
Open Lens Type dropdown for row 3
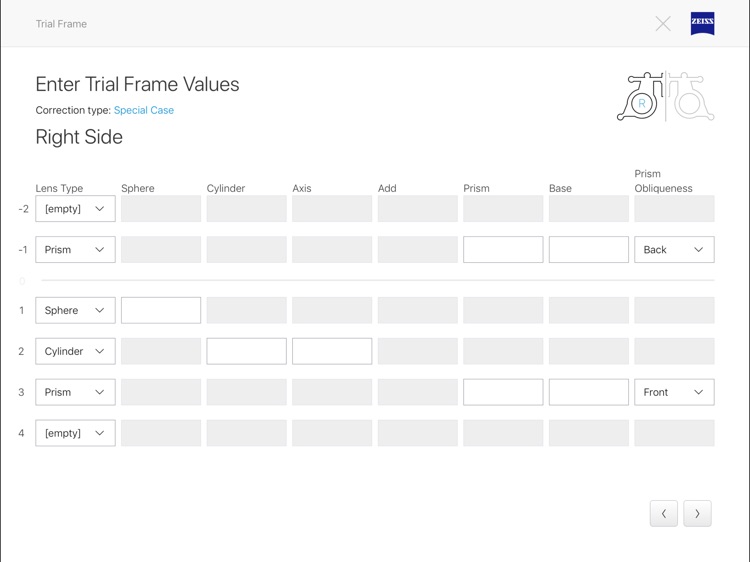click(75, 392)
